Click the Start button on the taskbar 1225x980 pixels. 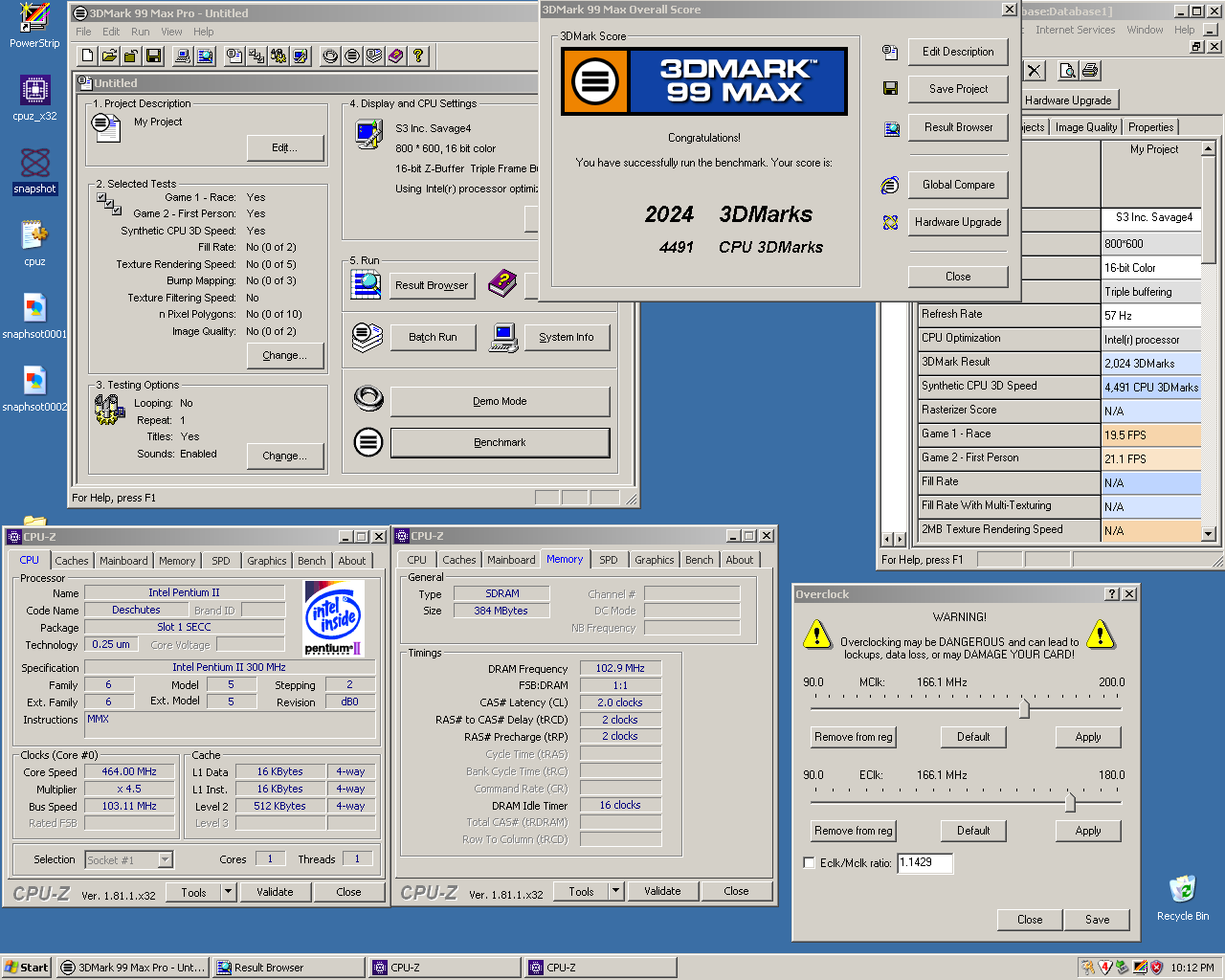[27, 968]
